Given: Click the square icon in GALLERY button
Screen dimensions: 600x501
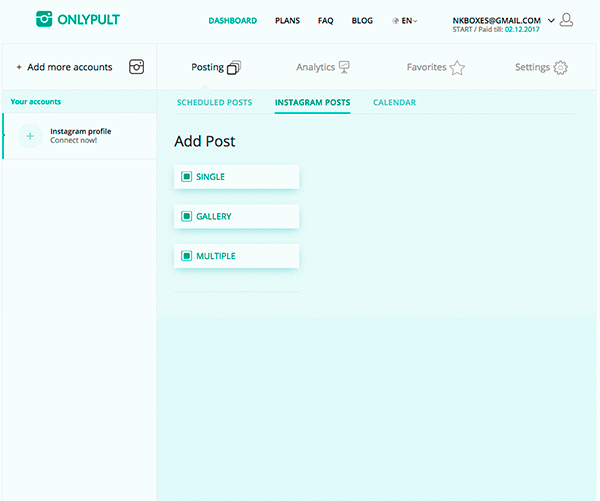Looking at the screenshot, I should [x=186, y=216].
